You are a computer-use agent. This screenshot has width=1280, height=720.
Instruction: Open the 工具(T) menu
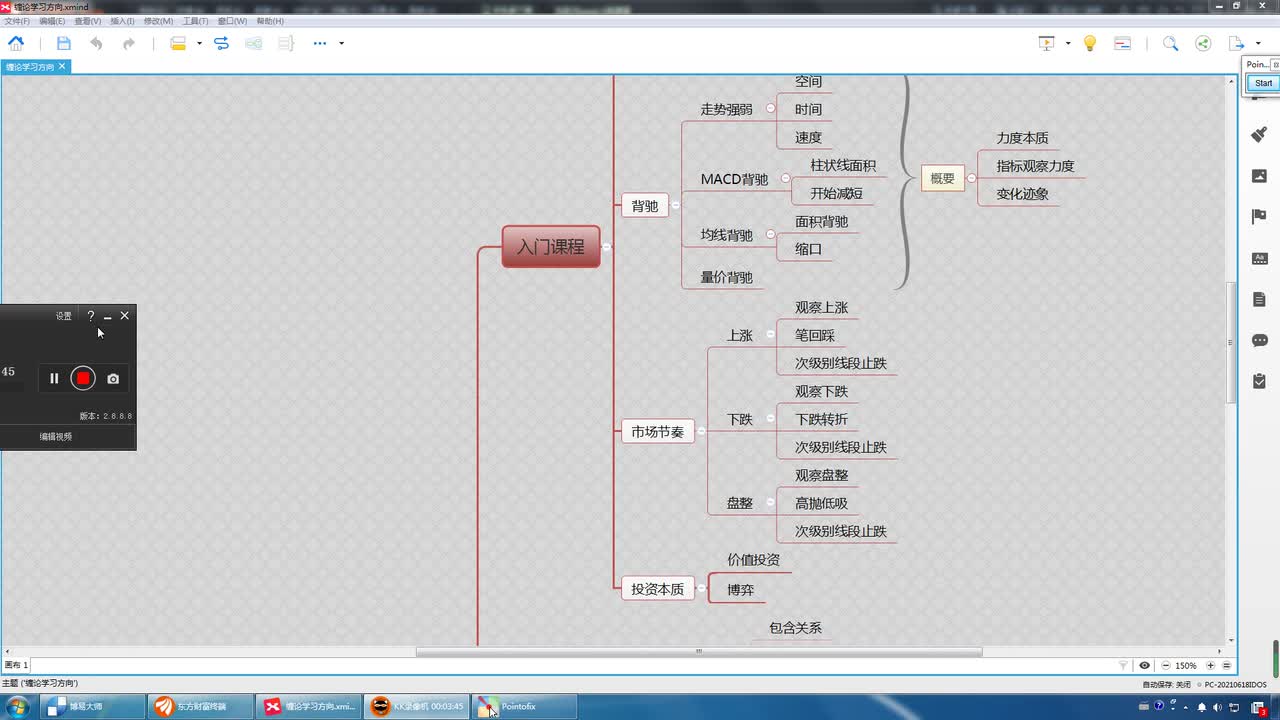[195, 21]
